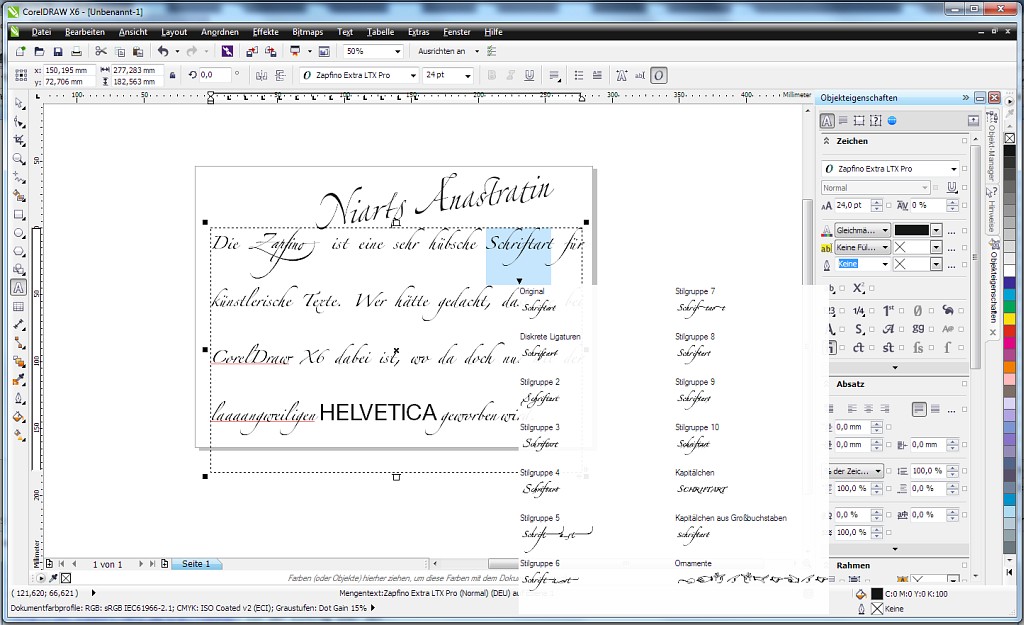Open the Datei menu
Viewport: 1024px width, 625px height.
click(41, 32)
